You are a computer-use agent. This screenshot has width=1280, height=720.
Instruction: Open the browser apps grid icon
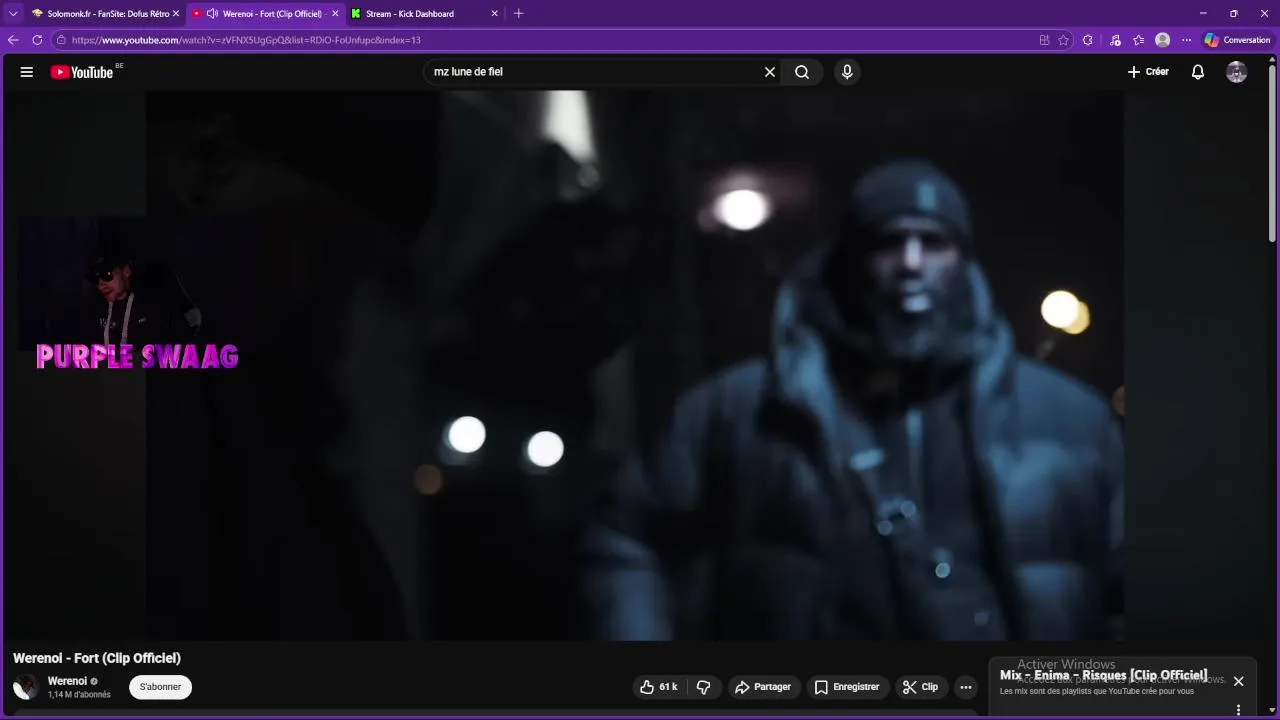click(x=1044, y=40)
